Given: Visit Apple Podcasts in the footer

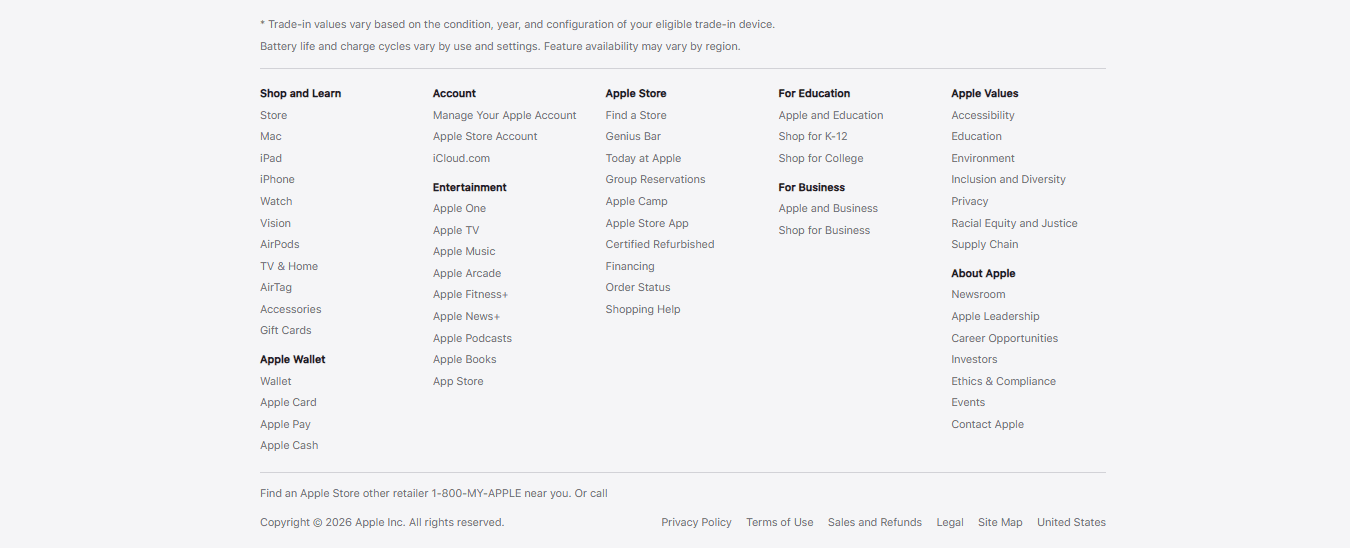Looking at the screenshot, I should (x=472, y=338).
